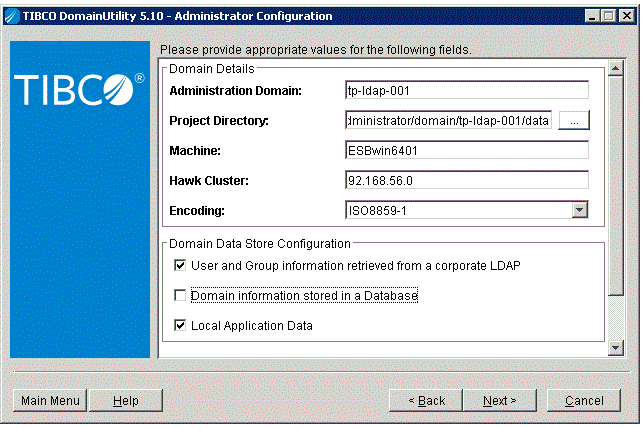Click the TIBCO icon in the title bar

12,16
